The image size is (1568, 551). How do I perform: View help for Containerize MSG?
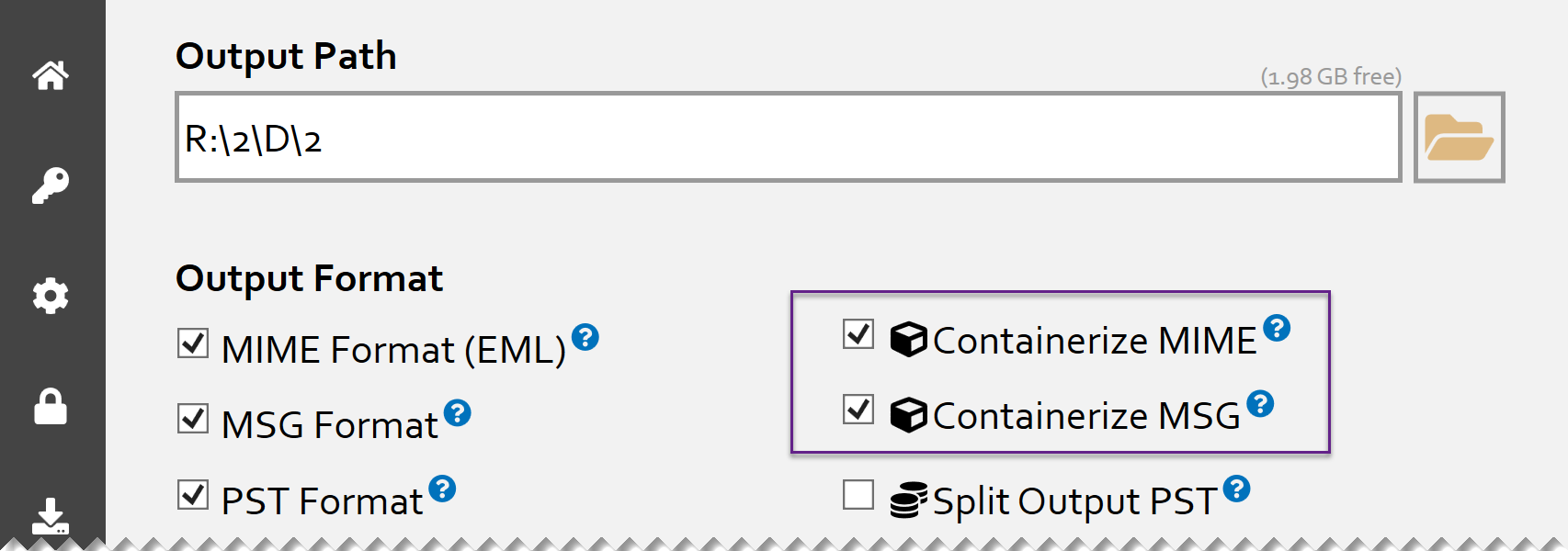click(1260, 403)
